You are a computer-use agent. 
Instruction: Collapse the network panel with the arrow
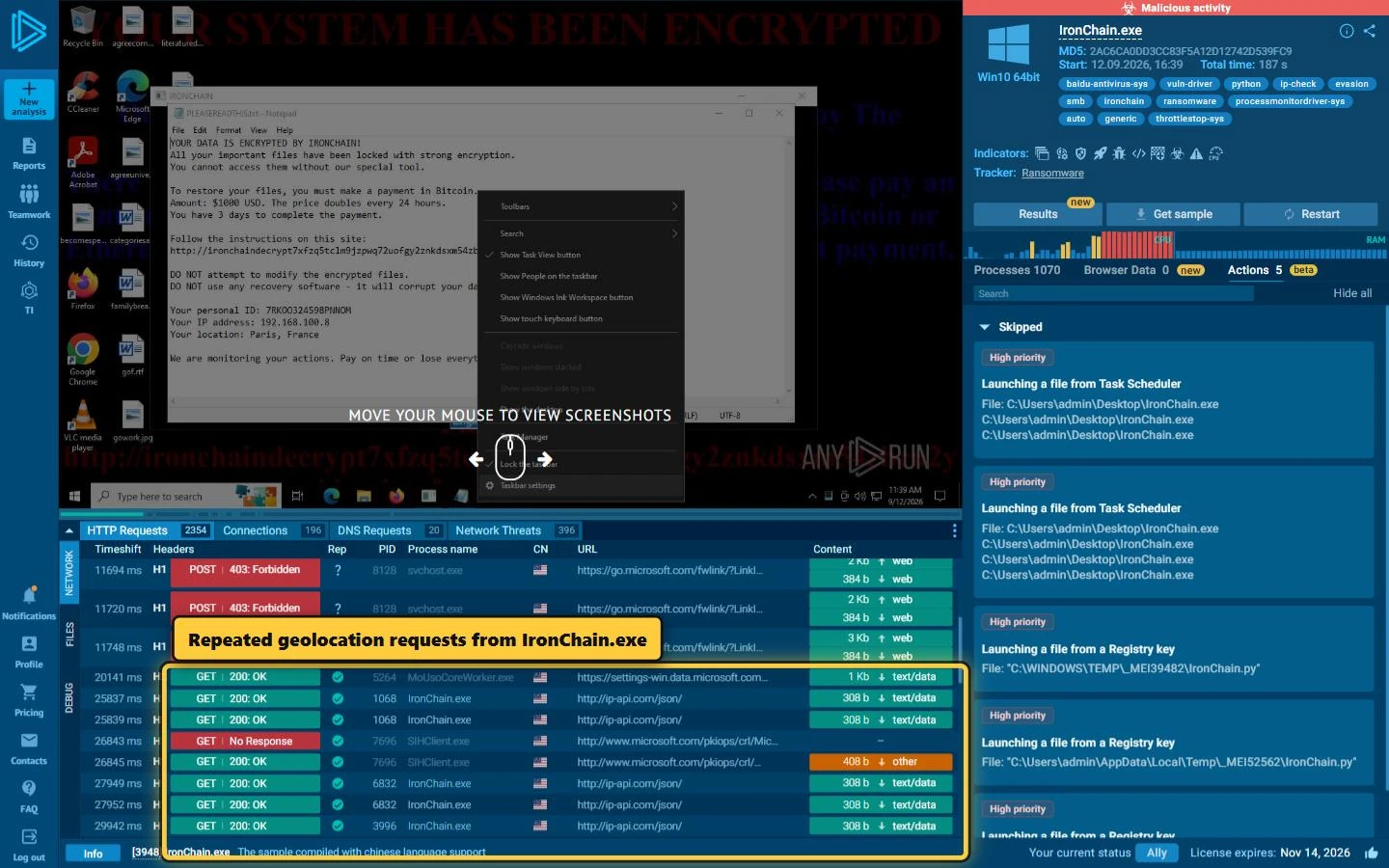pyautogui.click(x=68, y=530)
